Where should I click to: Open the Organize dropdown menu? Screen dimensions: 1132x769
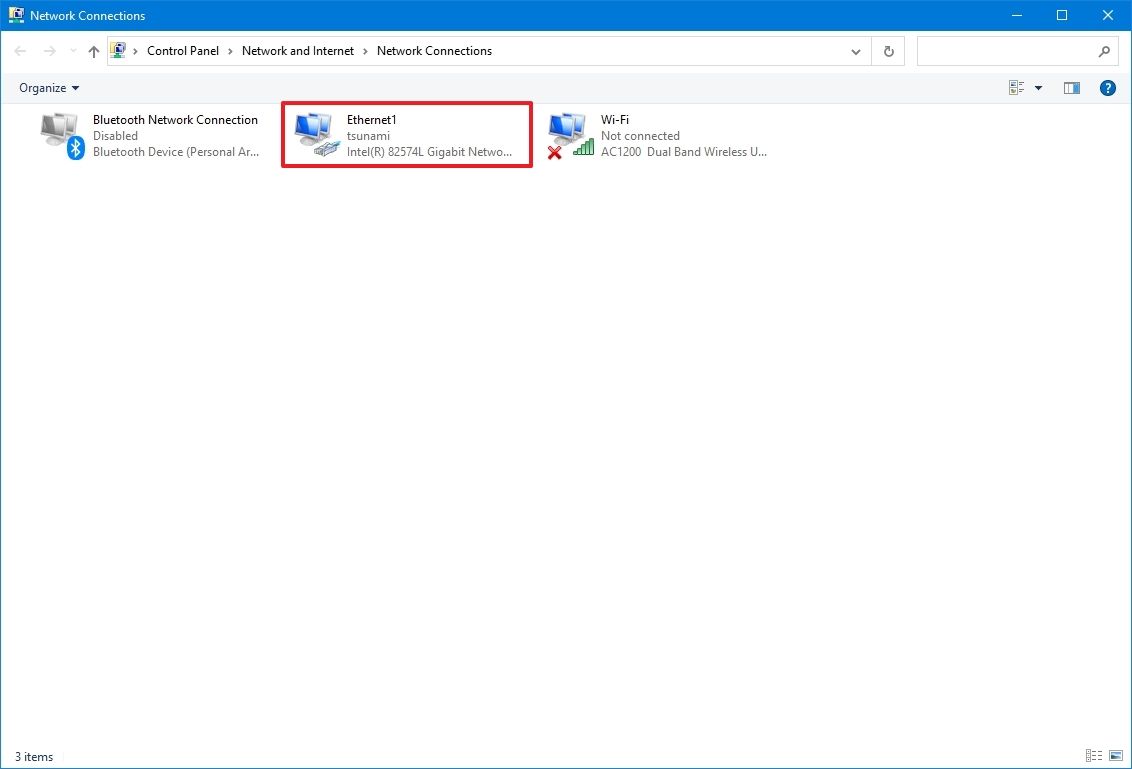47,87
